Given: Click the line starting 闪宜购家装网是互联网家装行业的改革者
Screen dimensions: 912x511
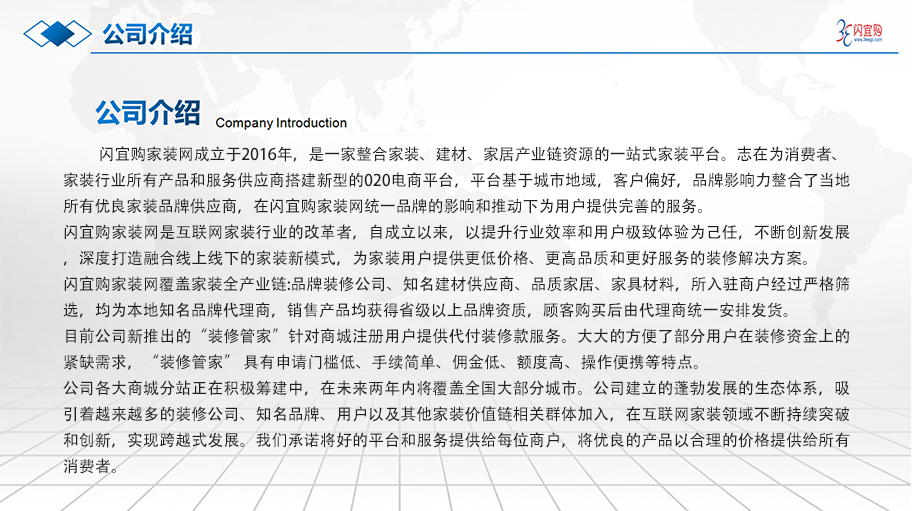Looking at the screenshot, I should (x=457, y=233).
